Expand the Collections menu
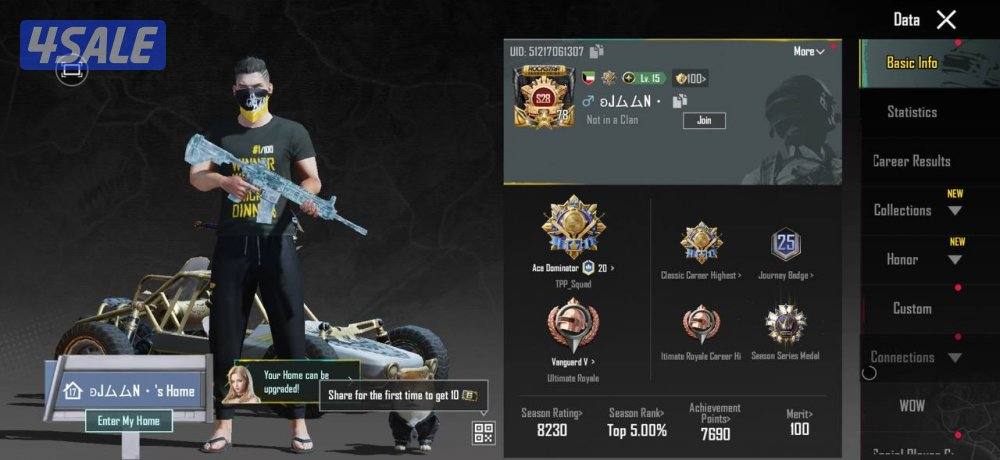The image size is (1000, 460). (917, 210)
